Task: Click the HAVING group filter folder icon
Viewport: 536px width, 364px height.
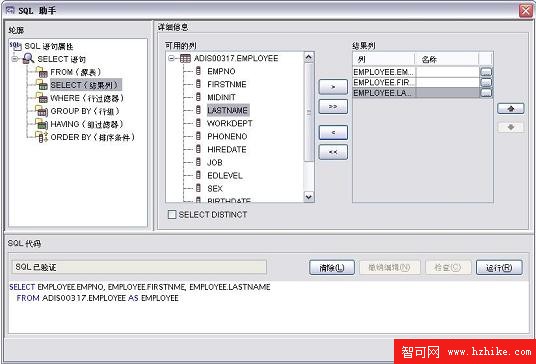Action: 42,124
